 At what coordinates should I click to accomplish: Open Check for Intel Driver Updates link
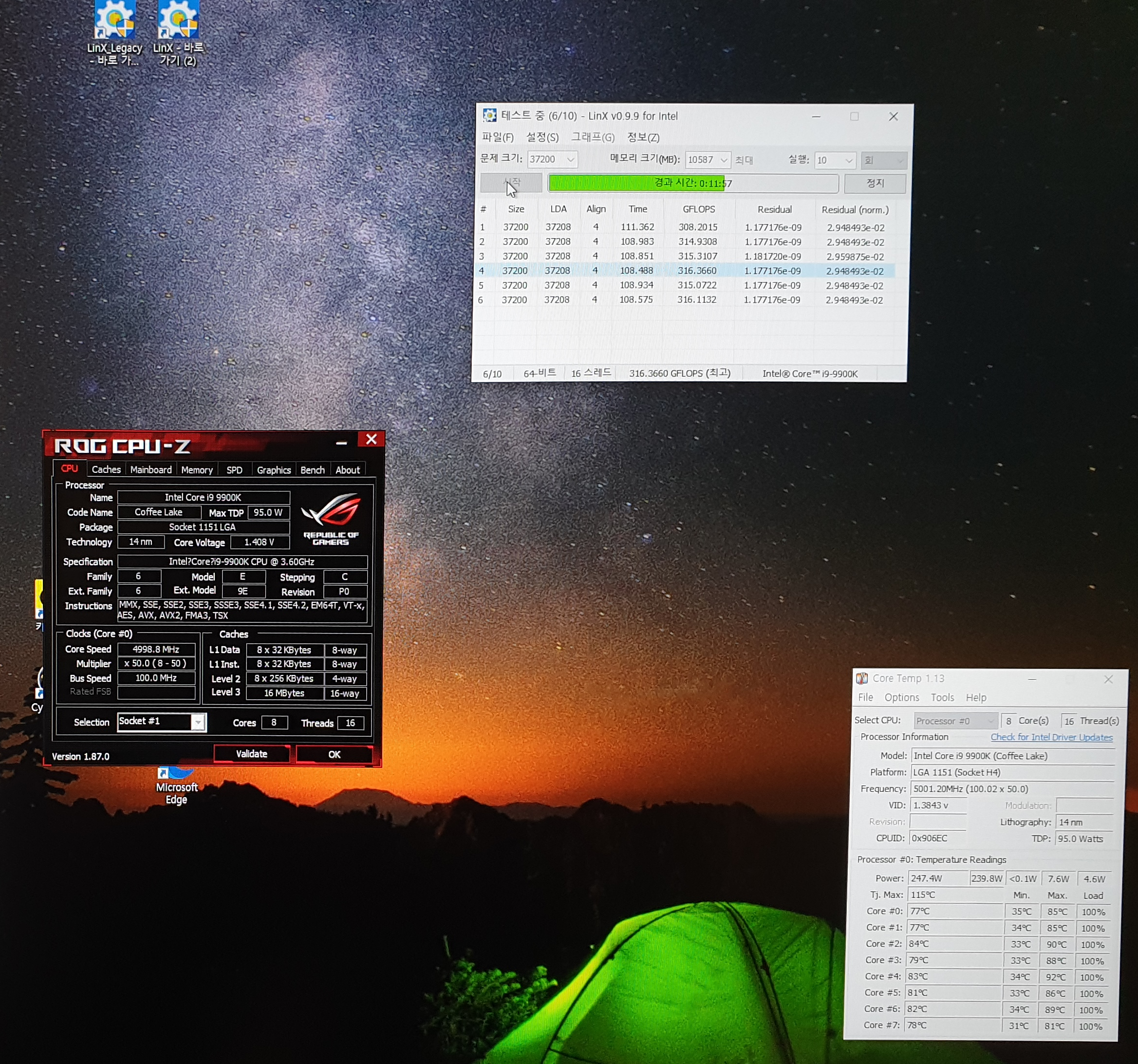click(1051, 737)
